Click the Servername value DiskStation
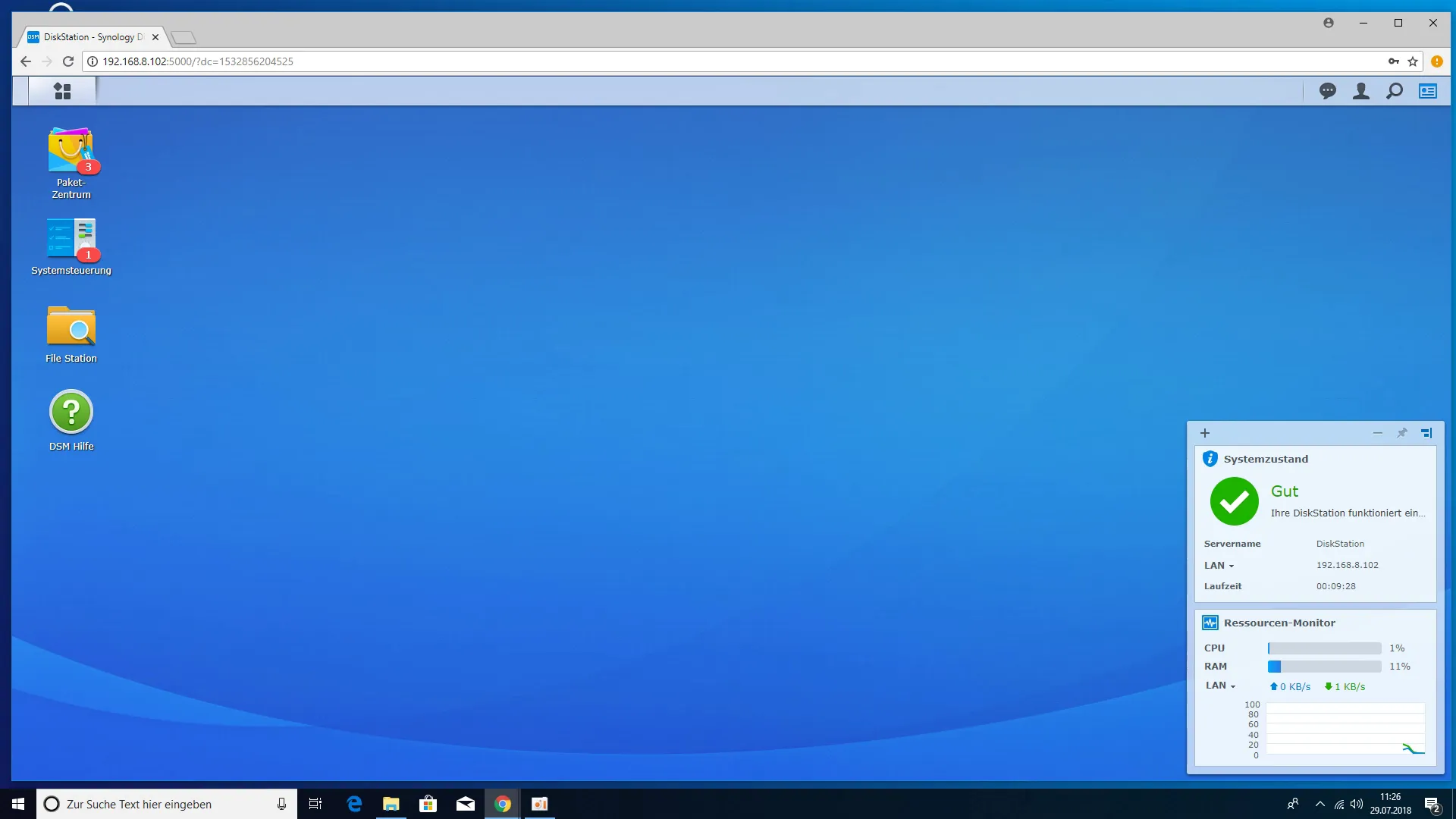This screenshot has width=1456, height=819. click(1340, 544)
